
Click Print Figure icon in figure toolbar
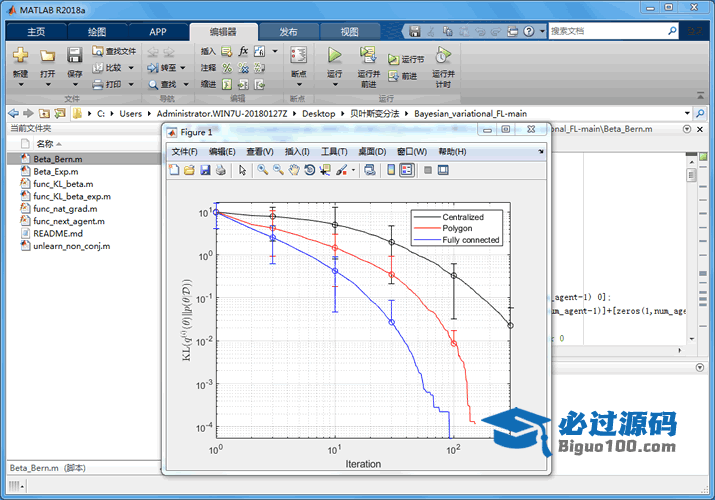point(221,170)
